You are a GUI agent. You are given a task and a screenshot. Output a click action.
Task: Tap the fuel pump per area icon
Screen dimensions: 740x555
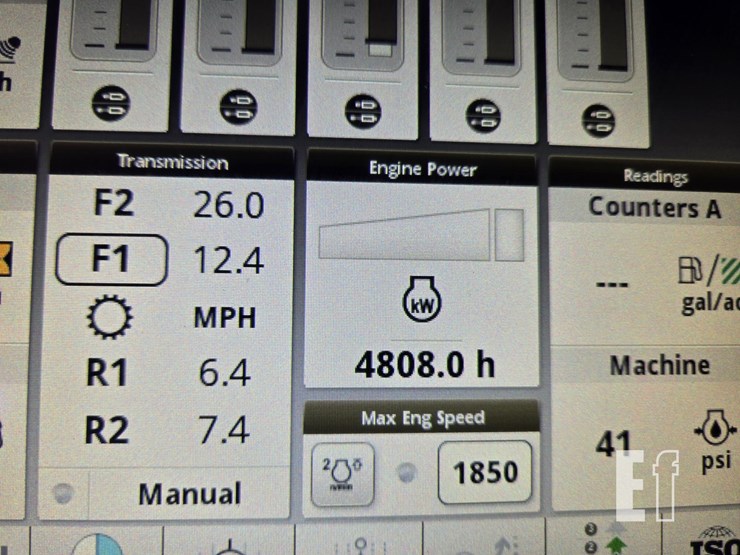coord(708,270)
